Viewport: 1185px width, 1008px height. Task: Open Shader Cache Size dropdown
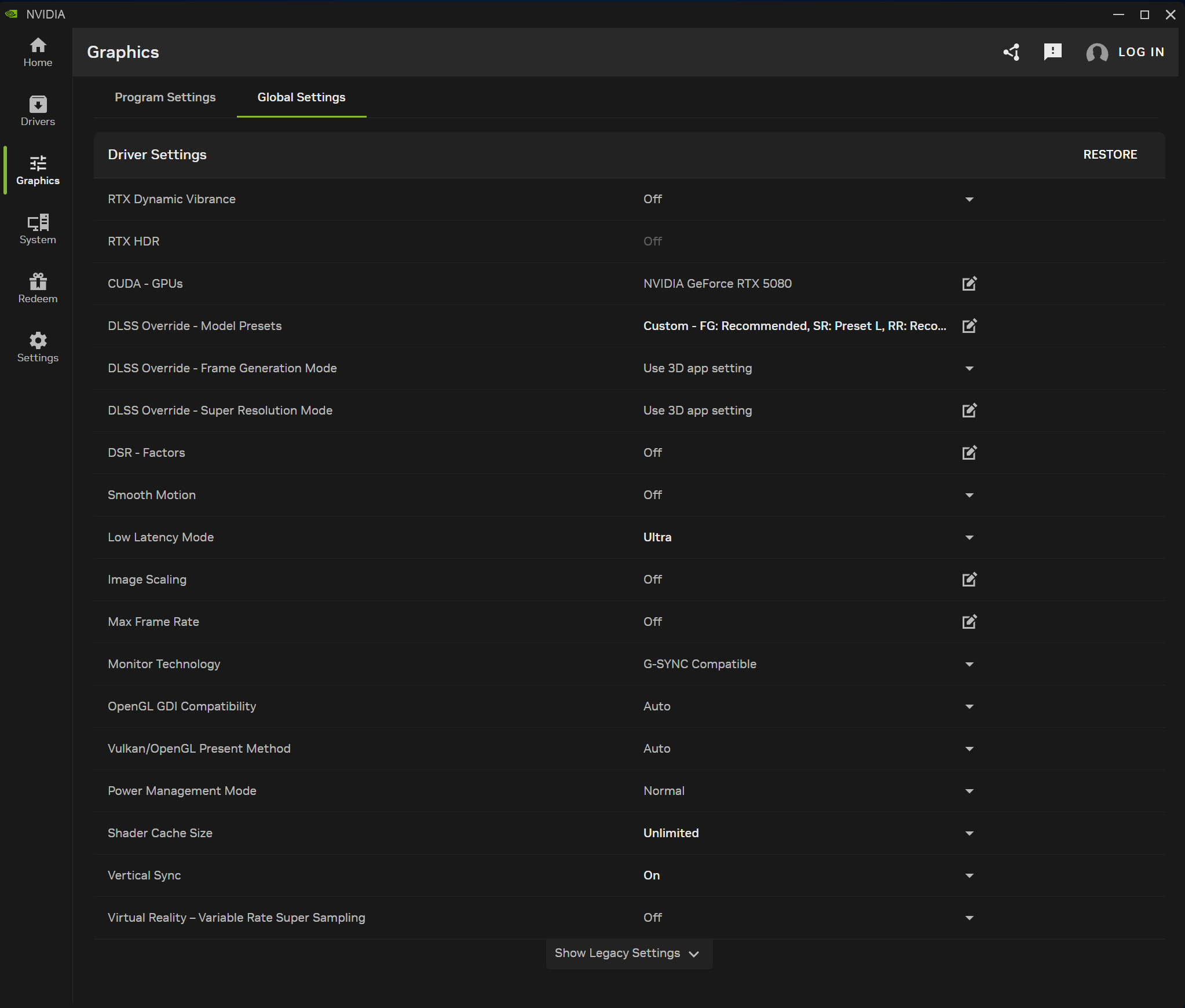click(969, 833)
